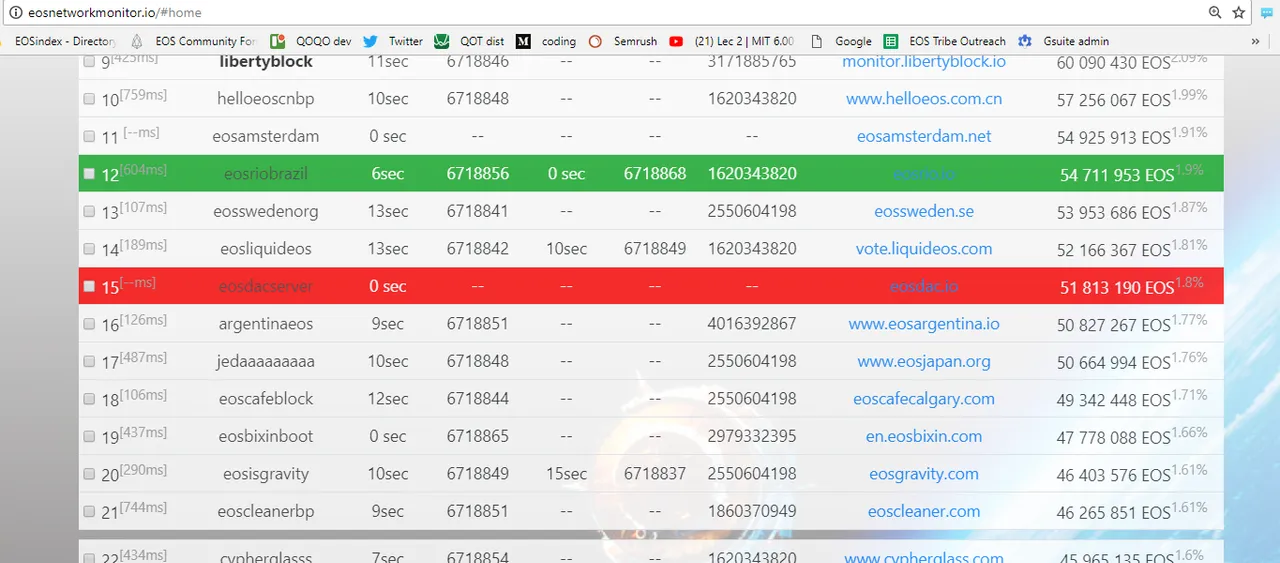Click vote total 54 711 953 EOS
The height and width of the screenshot is (563, 1280).
1117,175
